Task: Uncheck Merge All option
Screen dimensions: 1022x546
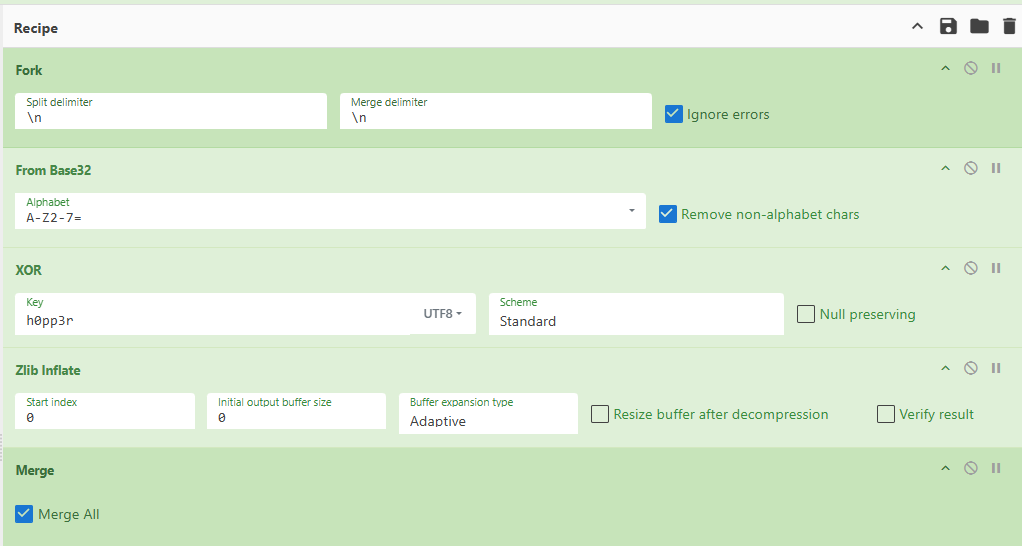Action: 25,514
